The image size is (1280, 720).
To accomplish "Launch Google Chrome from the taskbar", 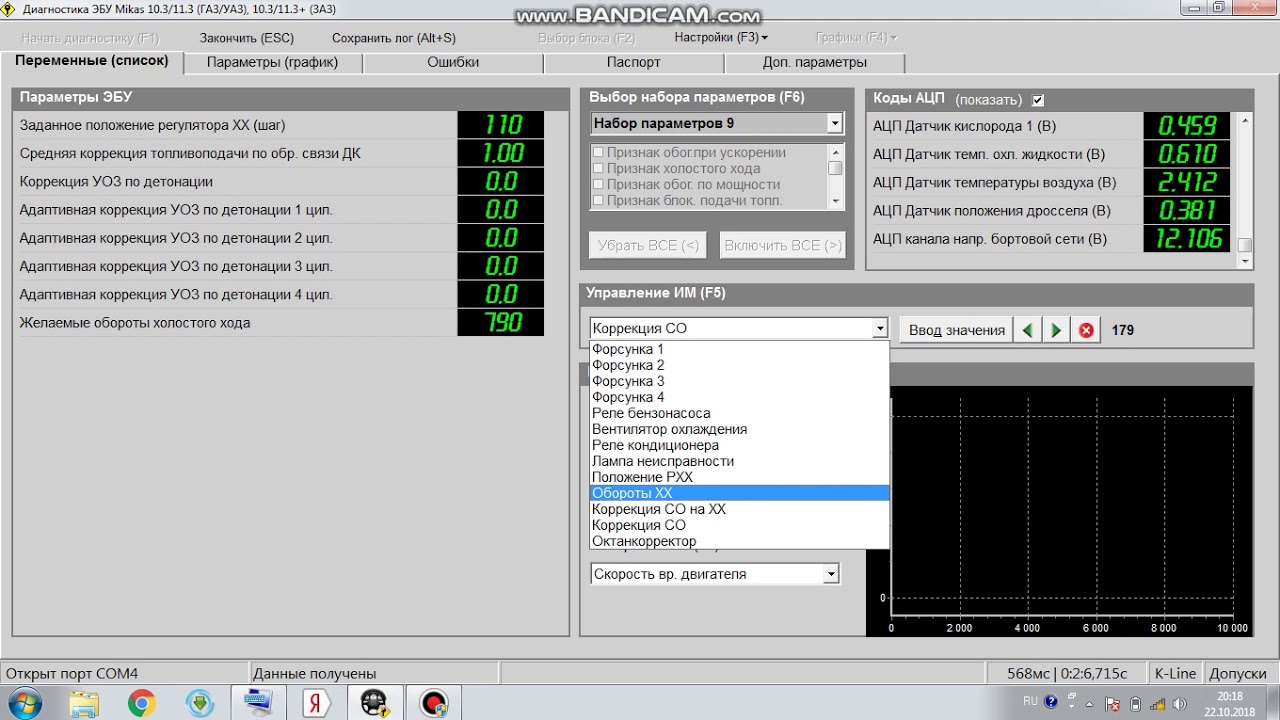I will pyautogui.click(x=142, y=703).
